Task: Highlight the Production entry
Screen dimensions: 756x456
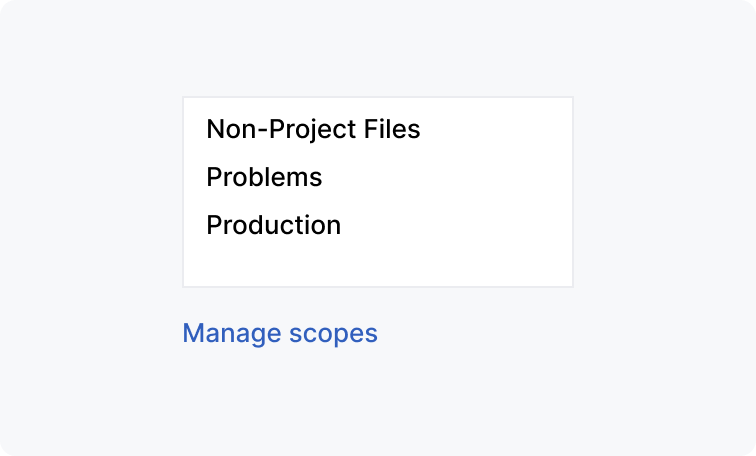Action: point(273,225)
